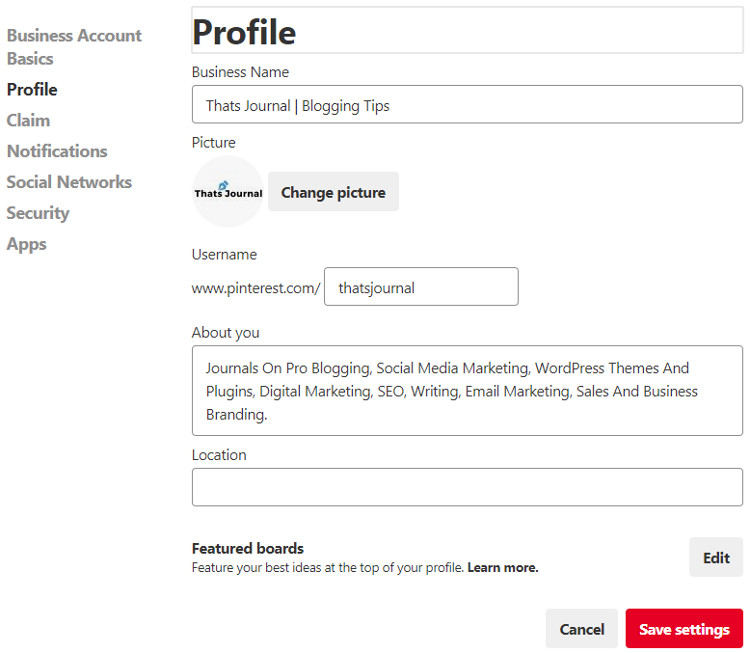Click the red Save settings button

[684, 629]
